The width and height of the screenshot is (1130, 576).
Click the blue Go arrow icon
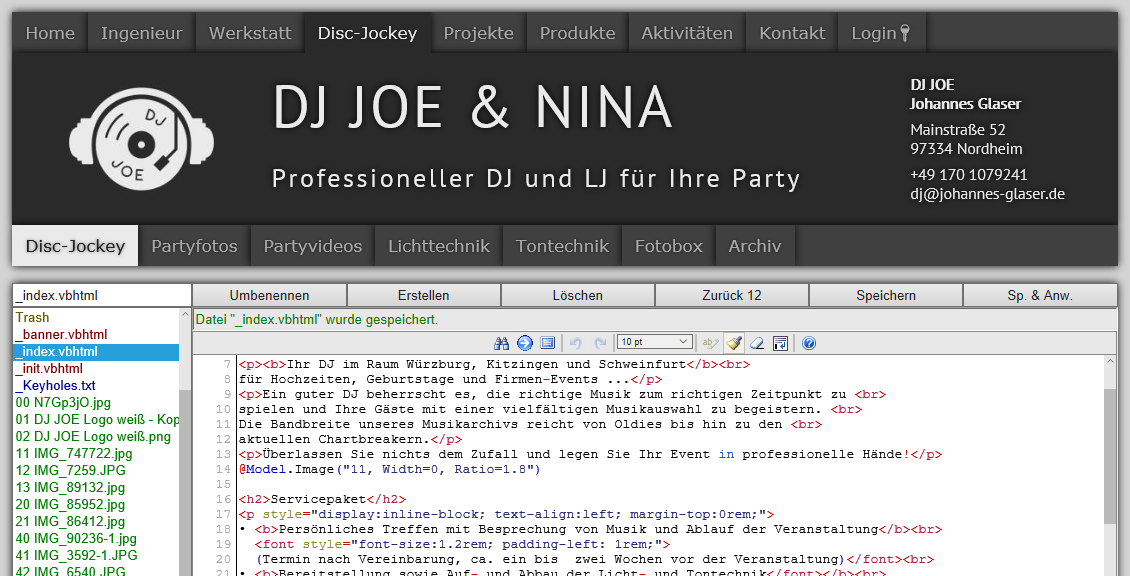524,342
